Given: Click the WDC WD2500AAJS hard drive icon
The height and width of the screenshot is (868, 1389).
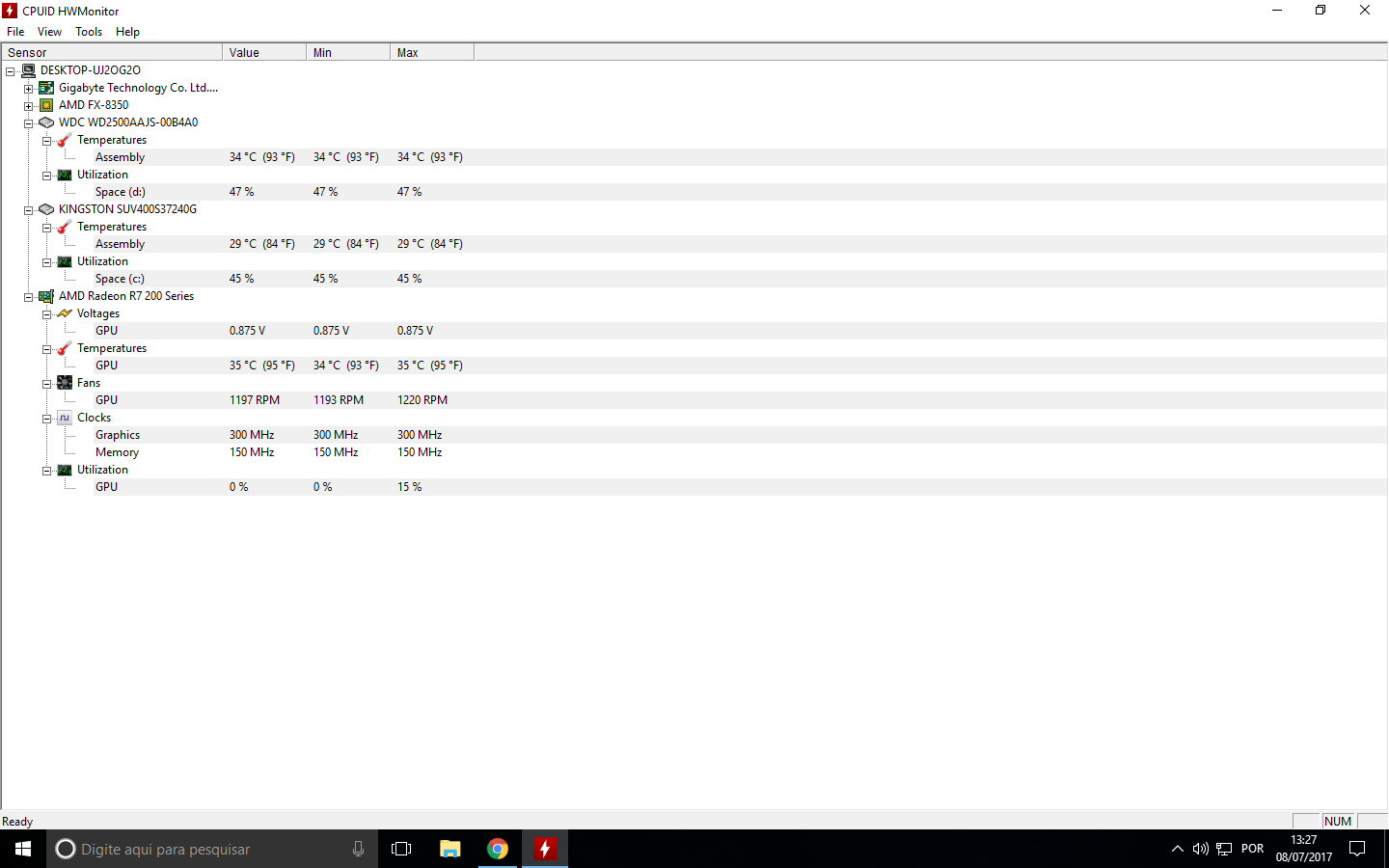Looking at the screenshot, I should pos(46,122).
